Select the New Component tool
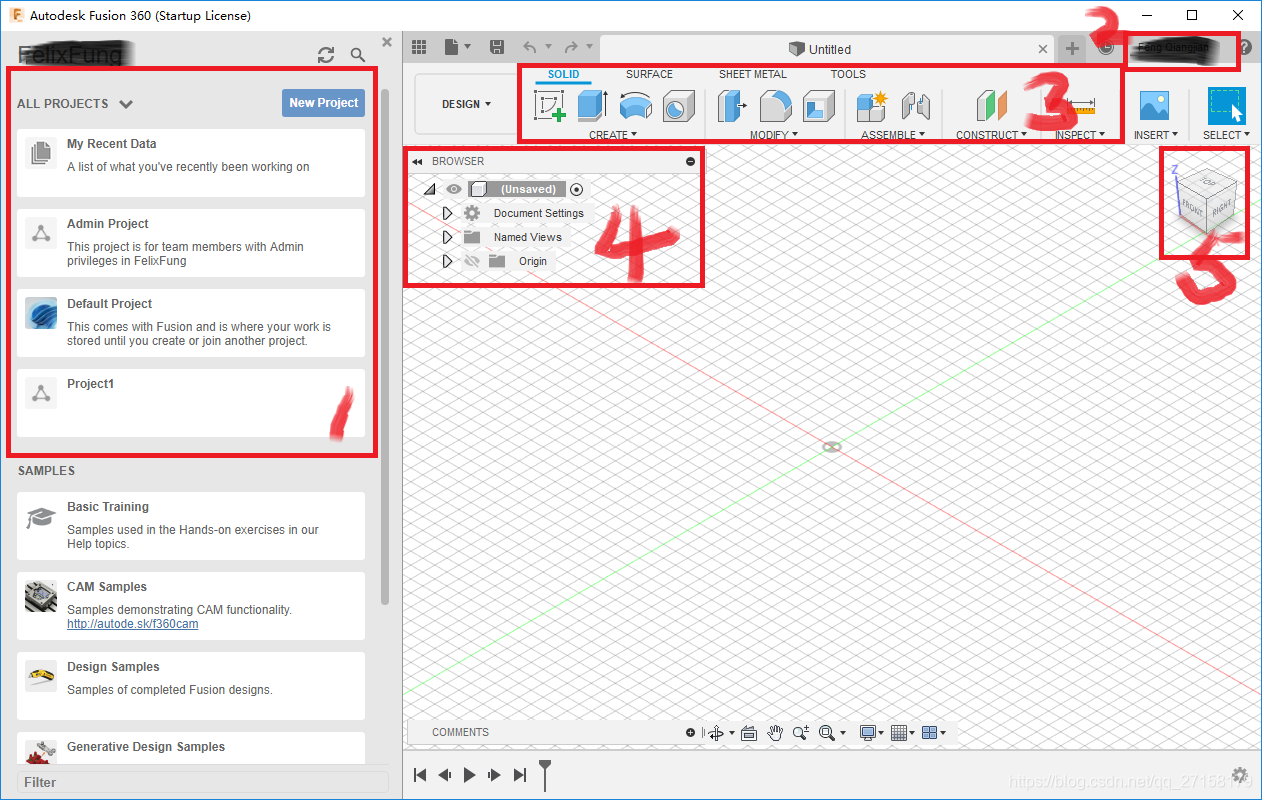The width and height of the screenshot is (1262, 800). point(873,106)
